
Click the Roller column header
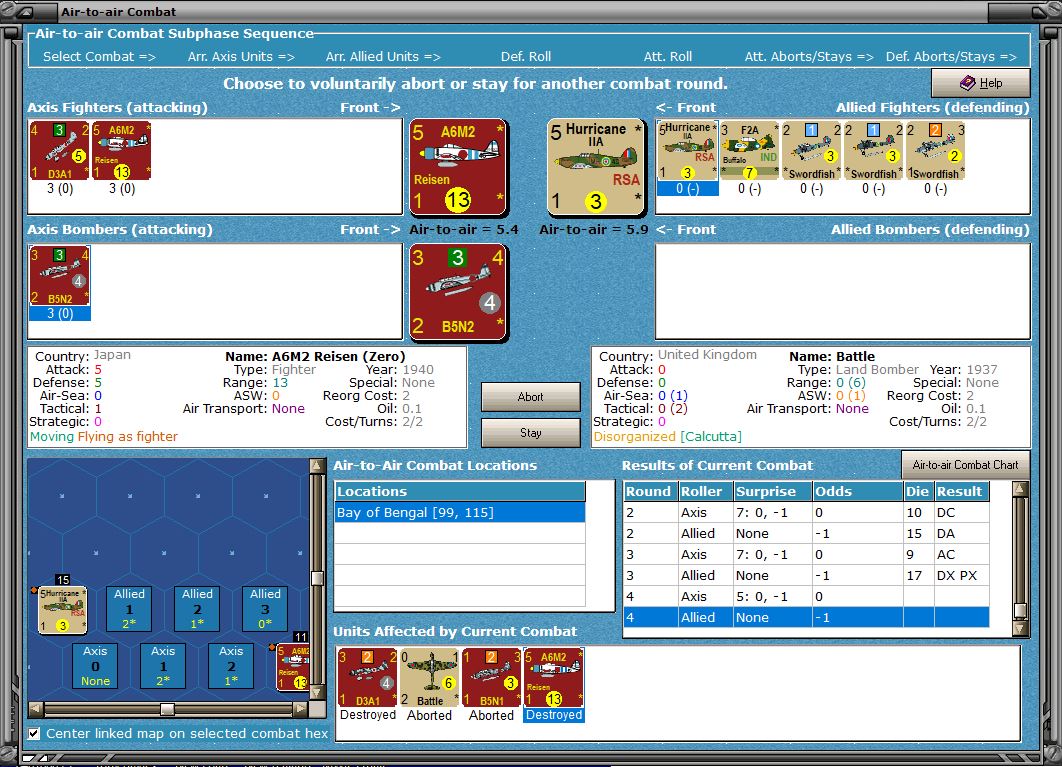(706, 491)
